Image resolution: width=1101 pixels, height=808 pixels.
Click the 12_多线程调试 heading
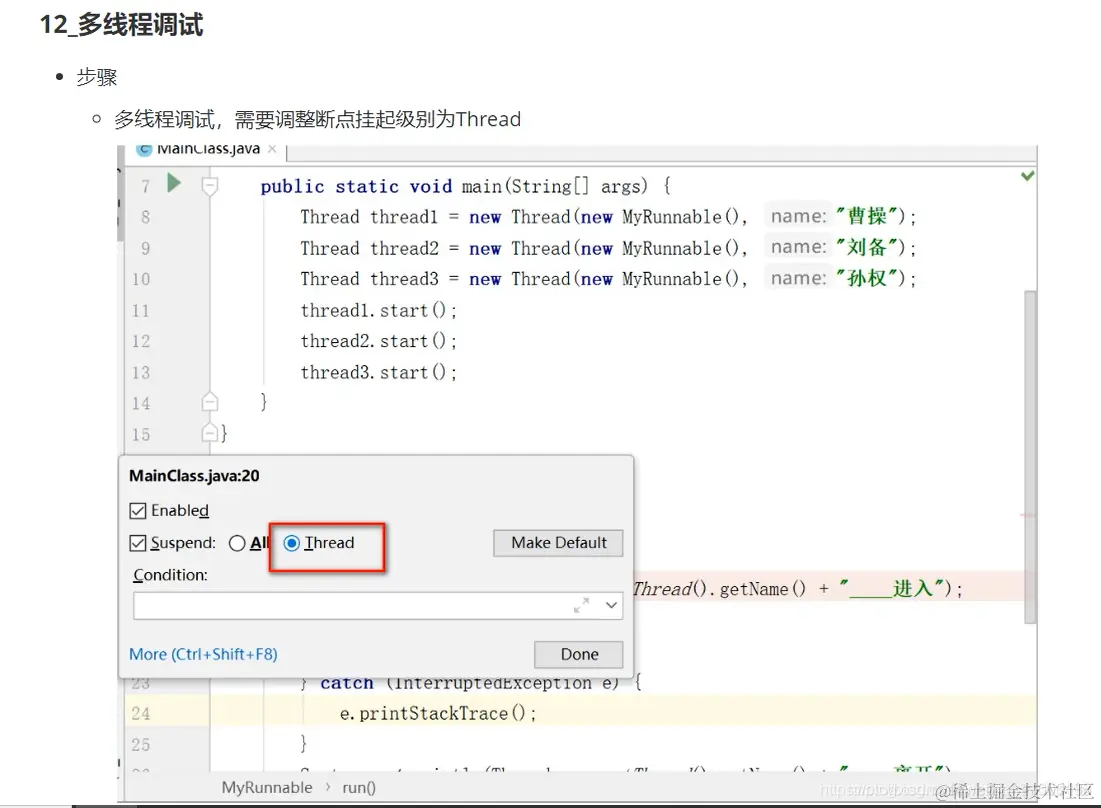click(x=121, y=25)
